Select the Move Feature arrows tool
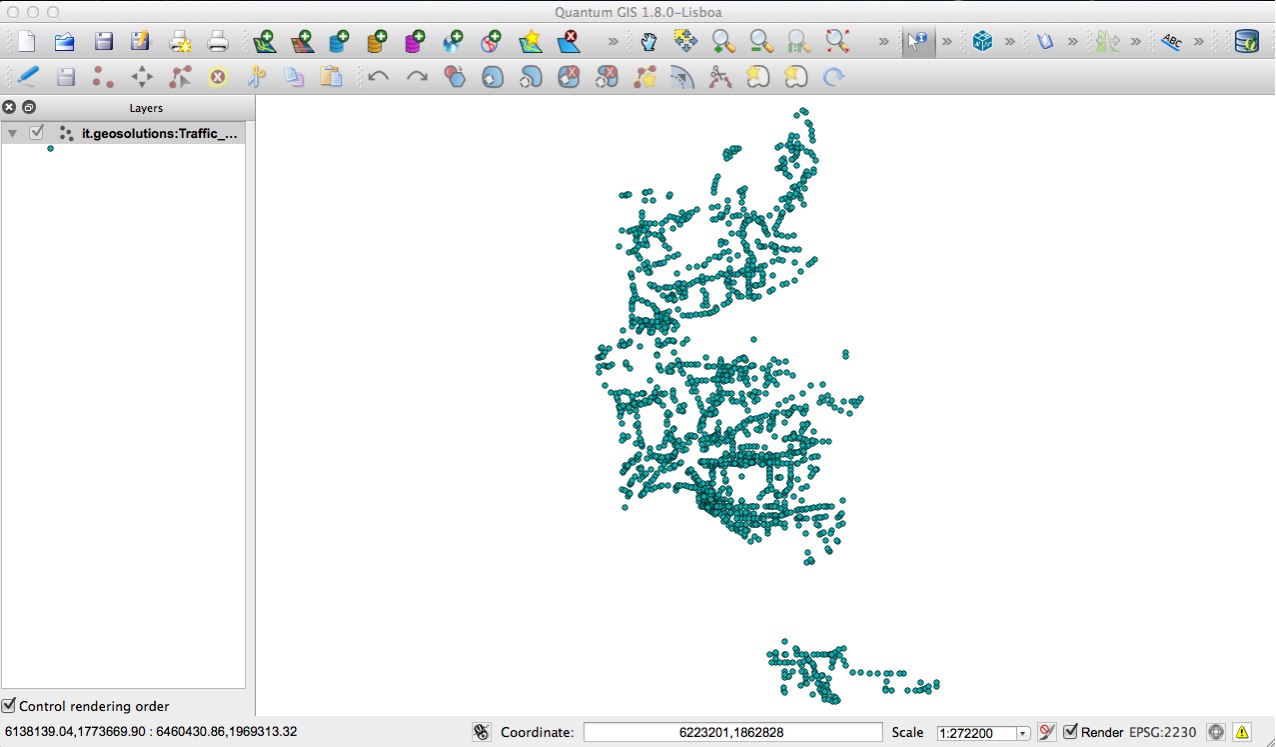Viewport: 1276px width, 747px height. click(x=142, y=76)
